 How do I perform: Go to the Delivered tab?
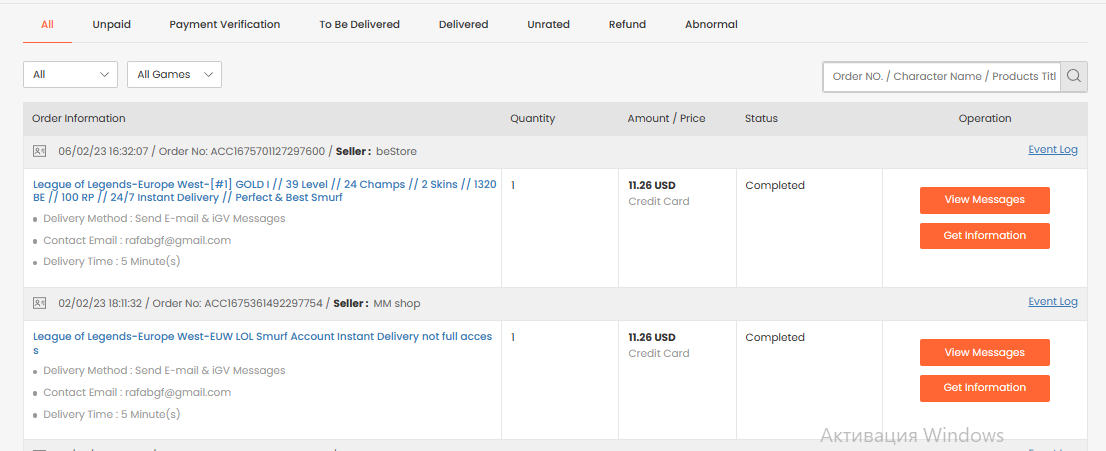pos(463,24)
